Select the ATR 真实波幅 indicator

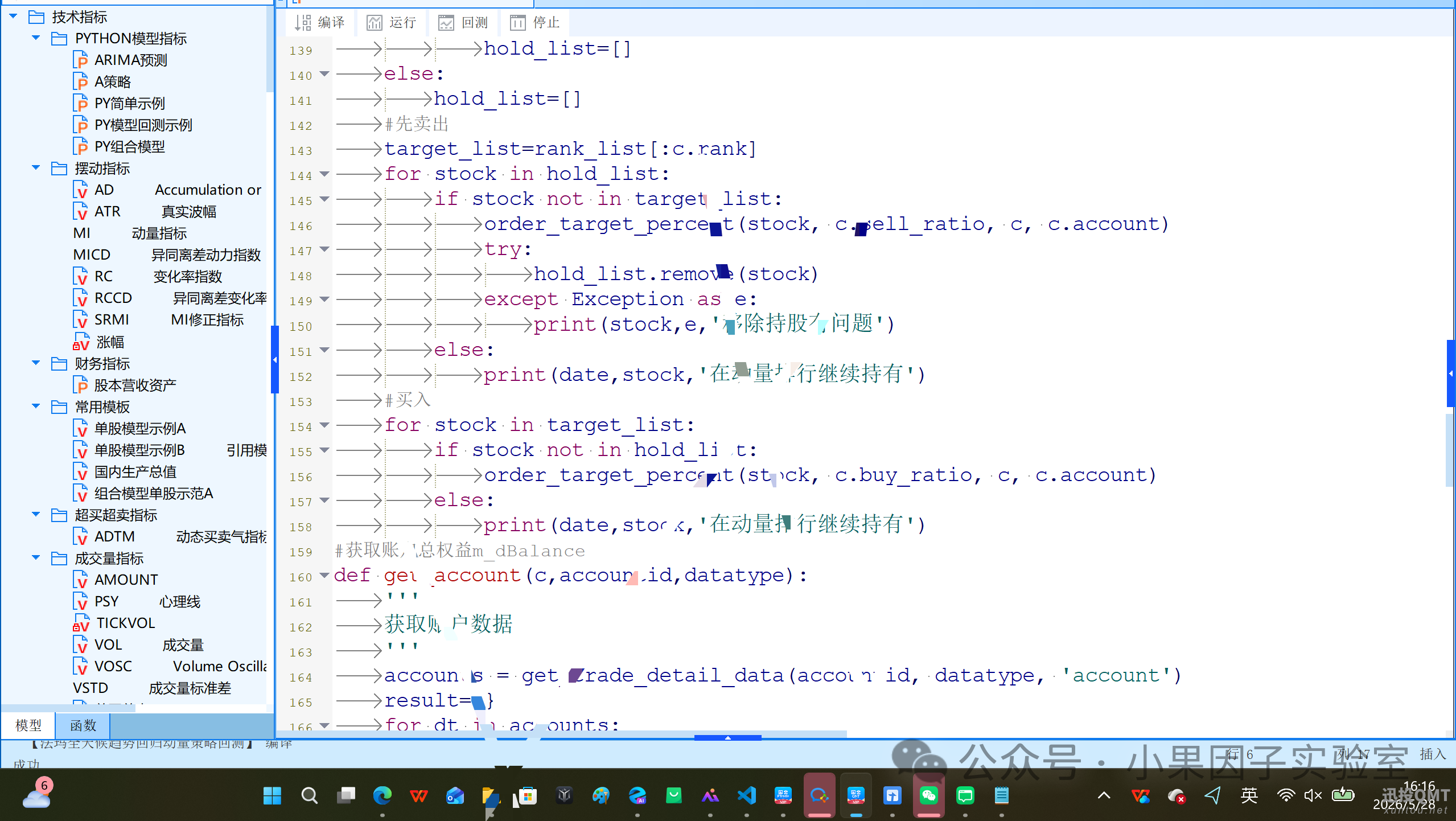pyautogui.click(x=145, y=211)
